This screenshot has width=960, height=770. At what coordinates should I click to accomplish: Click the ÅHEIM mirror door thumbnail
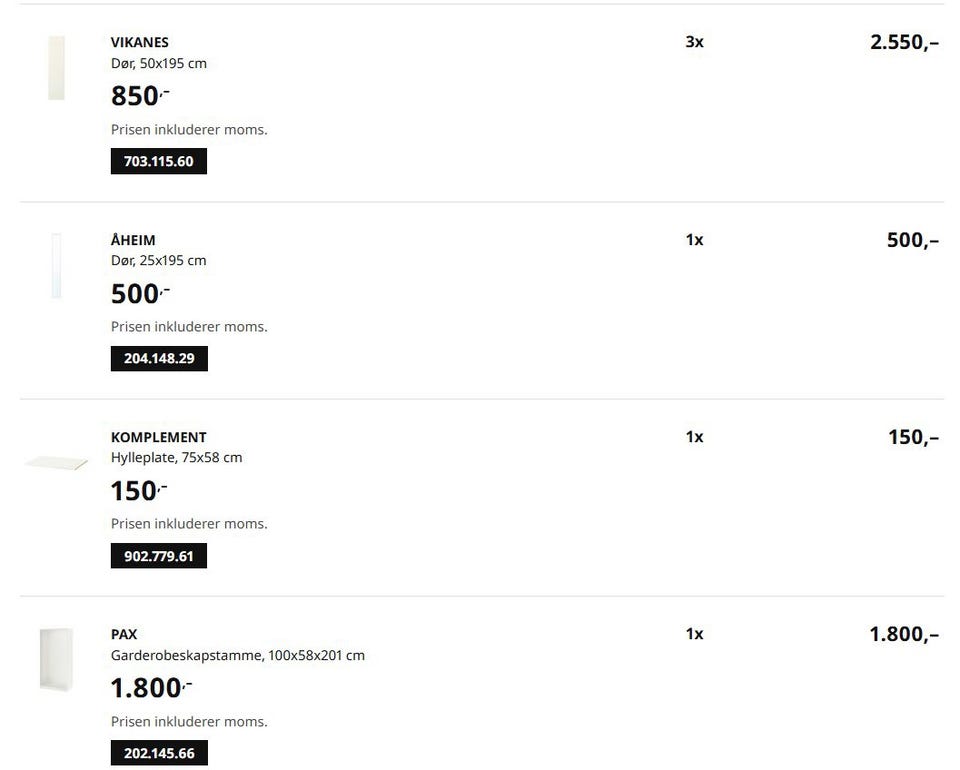[56, 265]
